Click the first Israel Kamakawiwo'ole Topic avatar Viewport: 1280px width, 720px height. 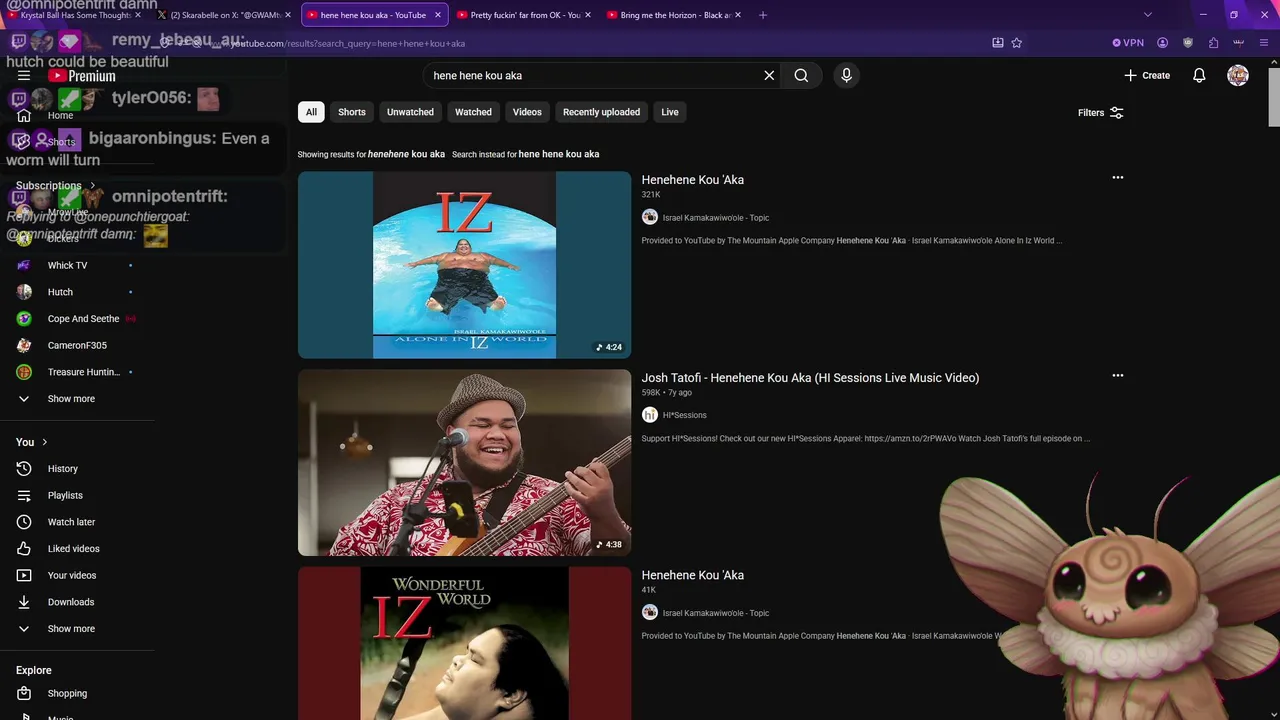650,217
